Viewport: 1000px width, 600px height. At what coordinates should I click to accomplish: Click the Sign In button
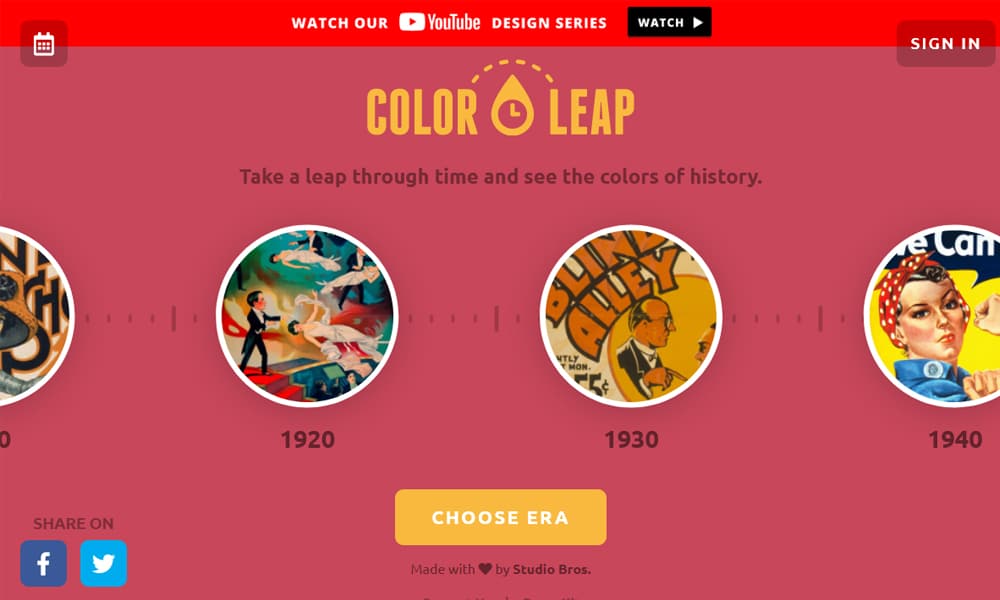[946, 43]
